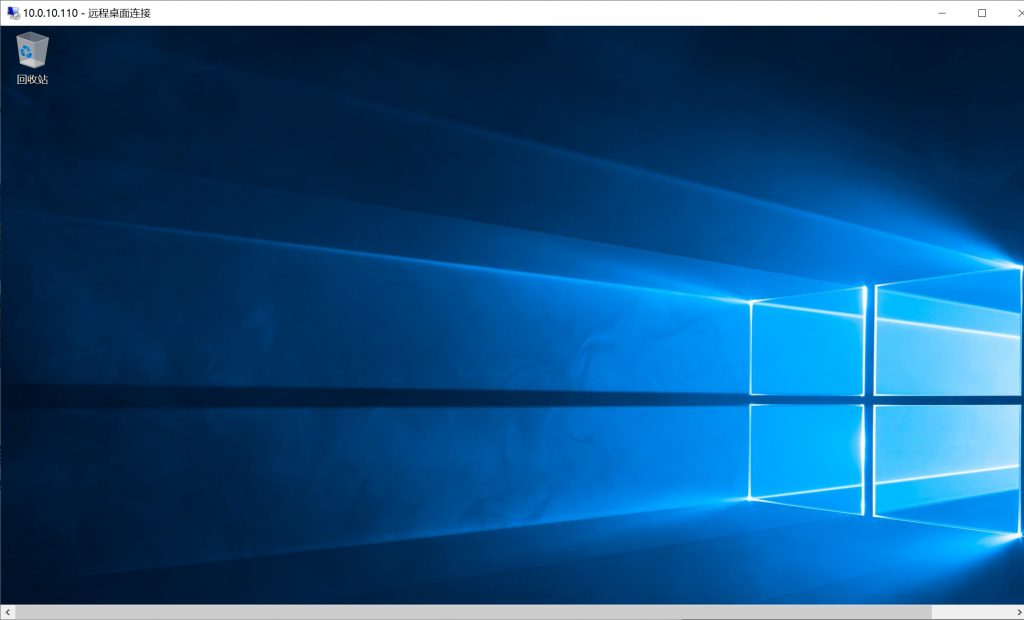Screen dimensions: 1024x620
Task: Click scrollbar track right of the thumb
Action: coord(970,611)
